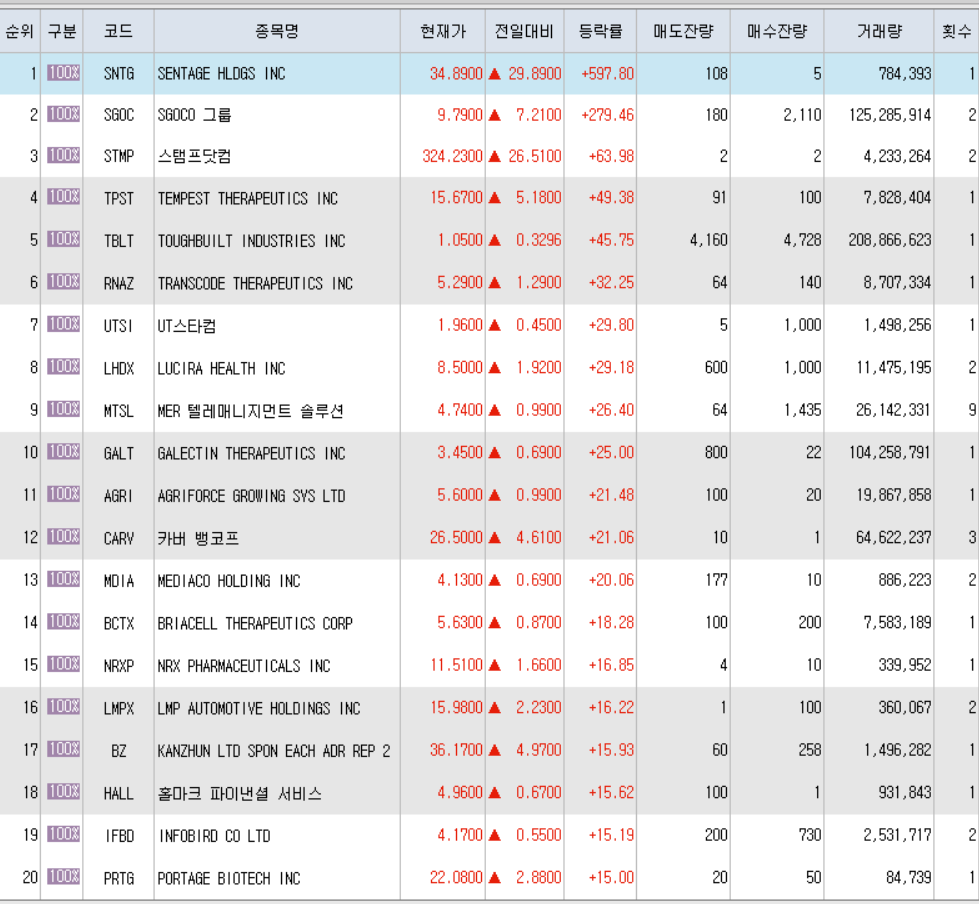
Task: Select BRIACELL THERAPEUTICS CORP row
Action: tap(490, 623)
